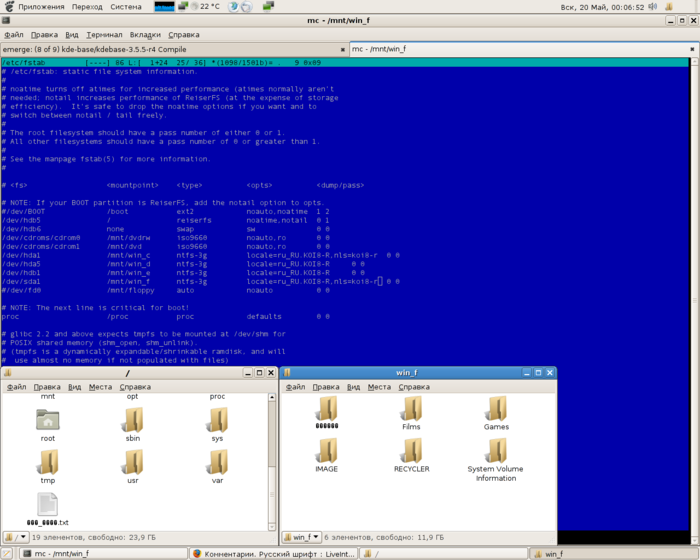Select the unreadable-named folder above IMAGE
This screenshot has width=700, height=560.
pyautogui.click(x=327, y=409)
